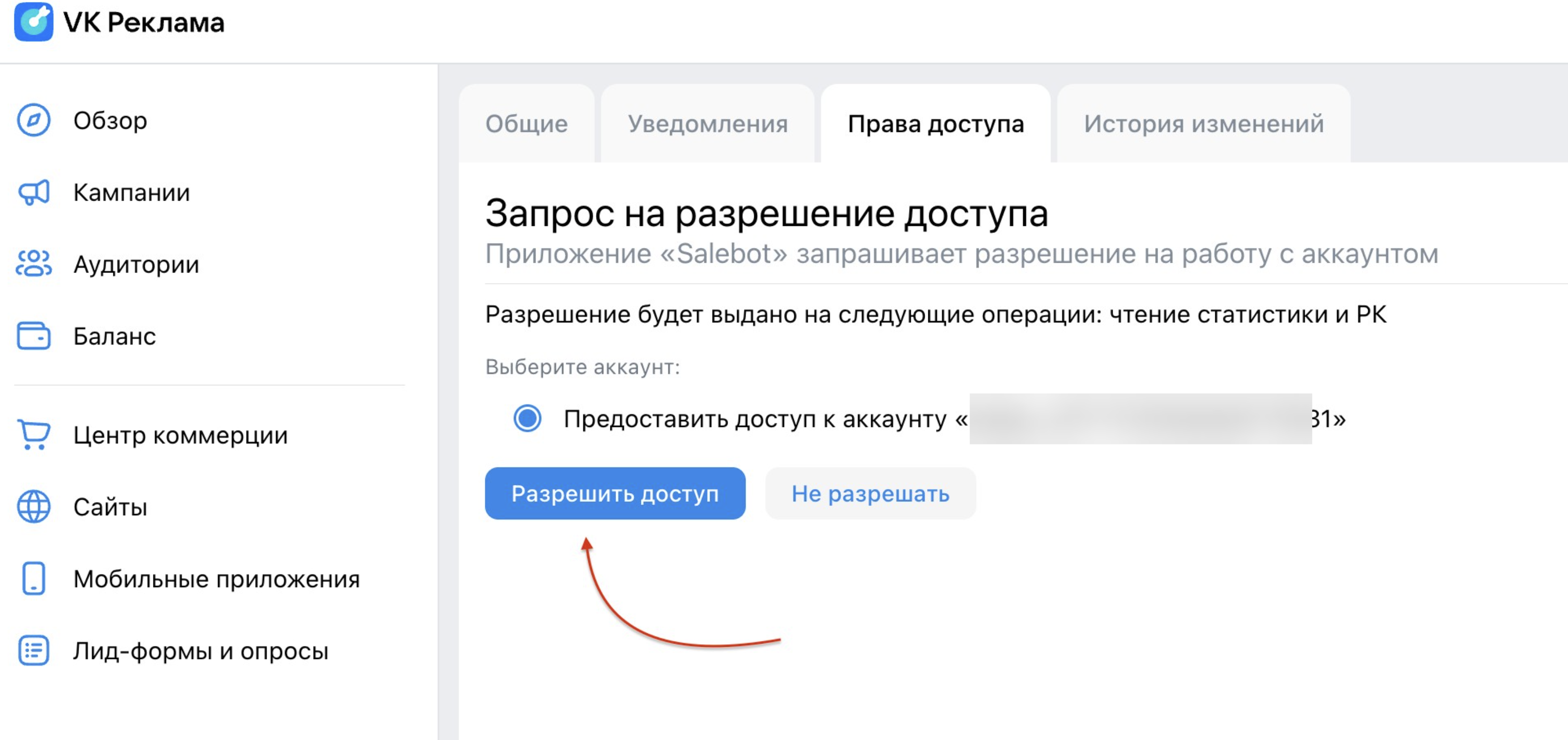Click the Не разрешать button
Image resolution: width=1568 pixels, height=740 pixels.
(x=870, y=494)
